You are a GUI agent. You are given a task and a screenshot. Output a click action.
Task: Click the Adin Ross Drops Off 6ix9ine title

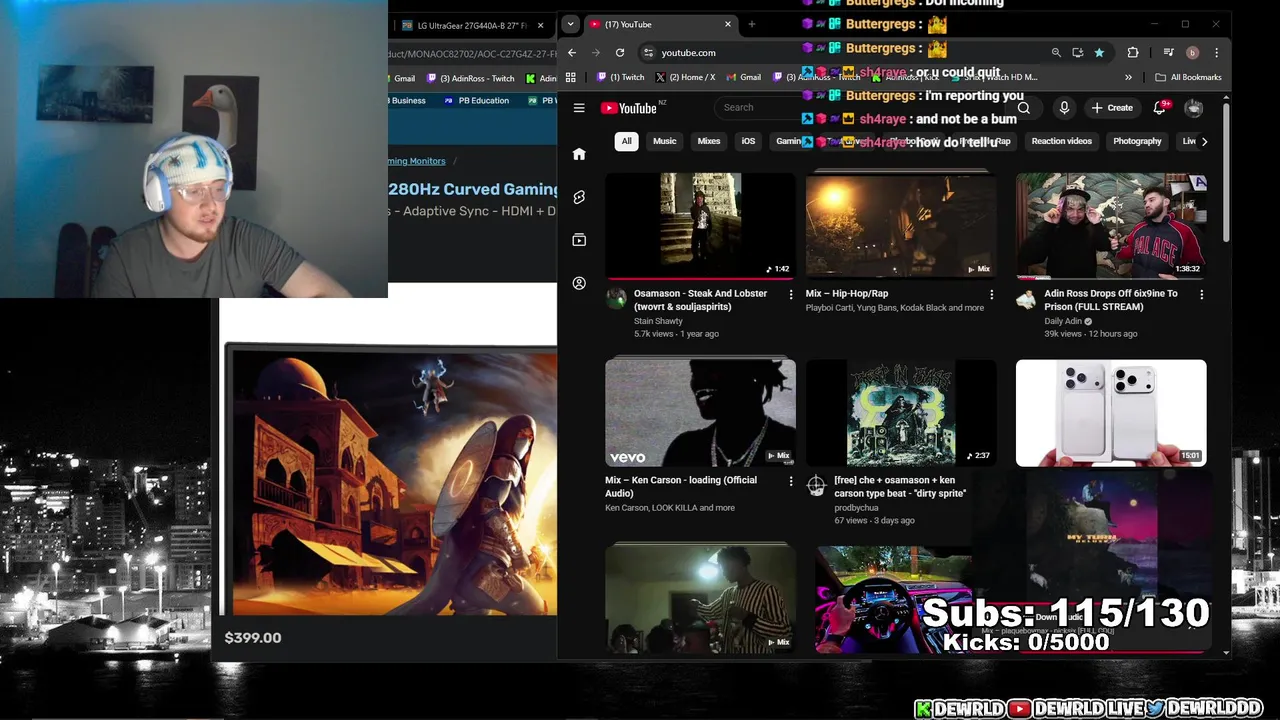tap(1110, 300)
